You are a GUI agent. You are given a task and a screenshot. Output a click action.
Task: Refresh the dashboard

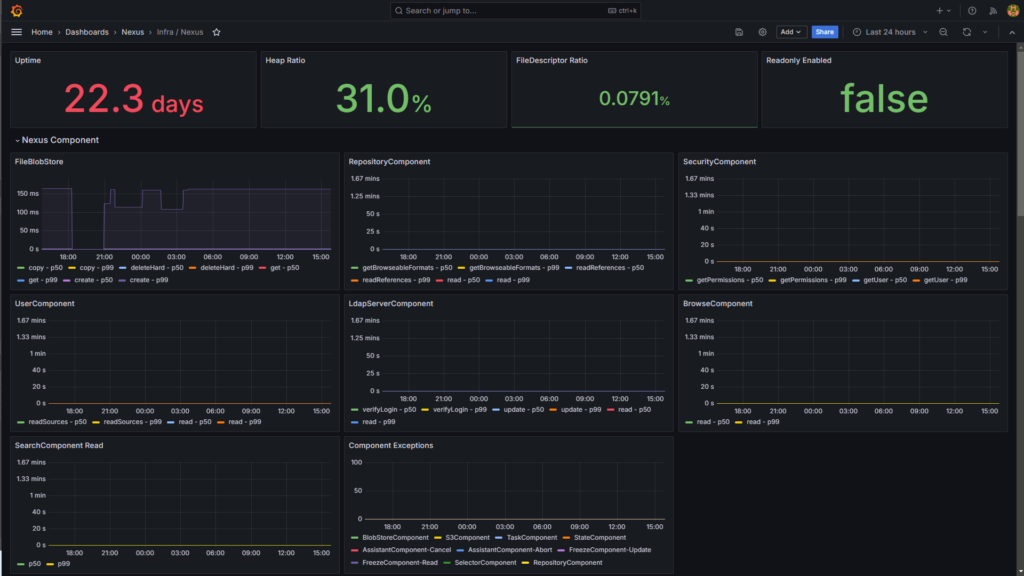click(967, 32)
